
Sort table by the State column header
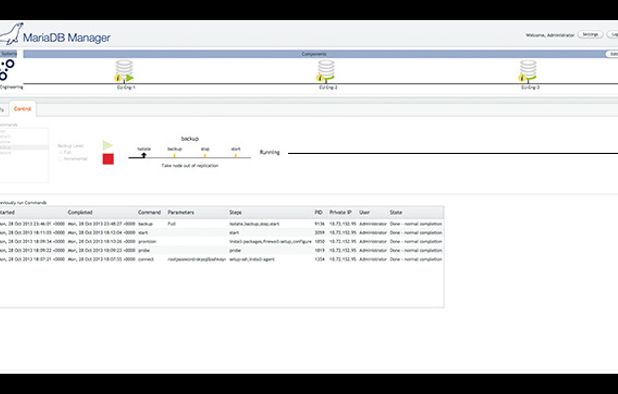click(396, 212)
